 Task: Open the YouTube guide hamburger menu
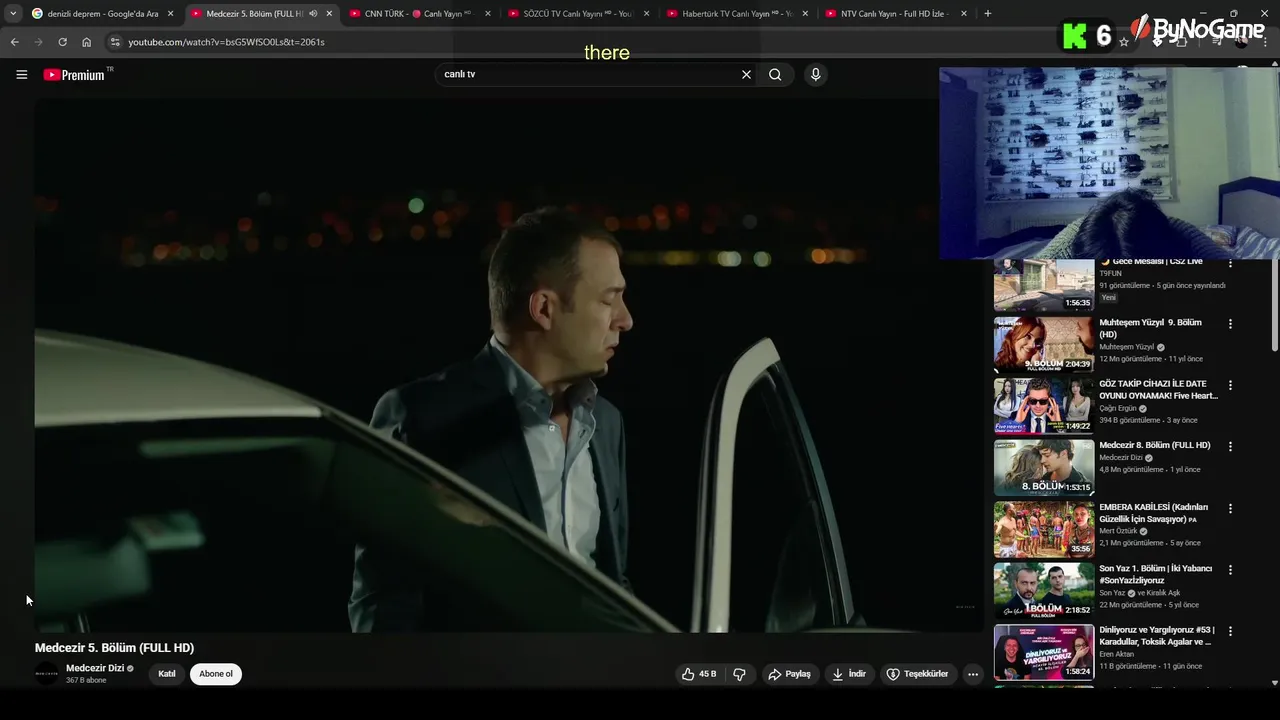(21, 75)
